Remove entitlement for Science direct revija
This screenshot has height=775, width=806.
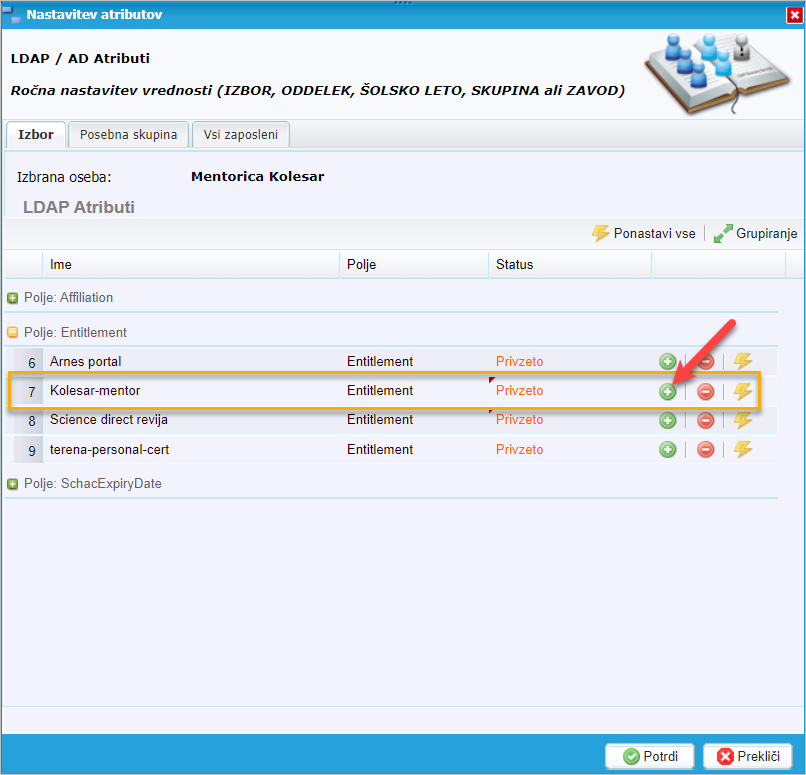coord(705,420)
